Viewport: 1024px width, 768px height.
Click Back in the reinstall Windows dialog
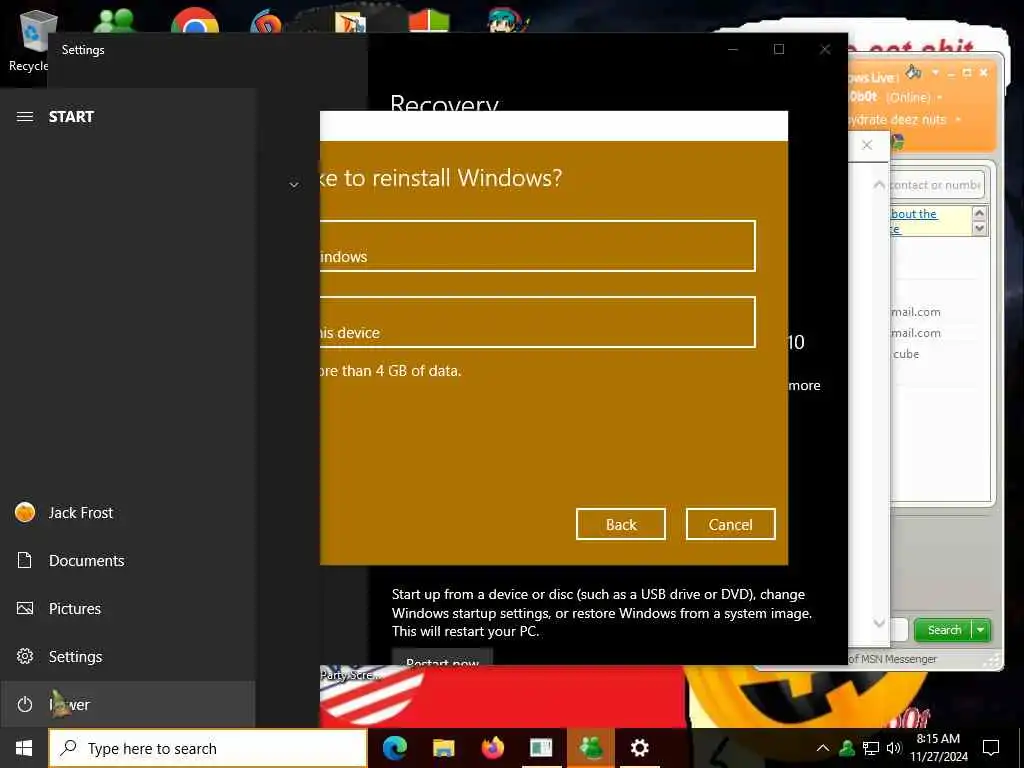pos(620,524)
